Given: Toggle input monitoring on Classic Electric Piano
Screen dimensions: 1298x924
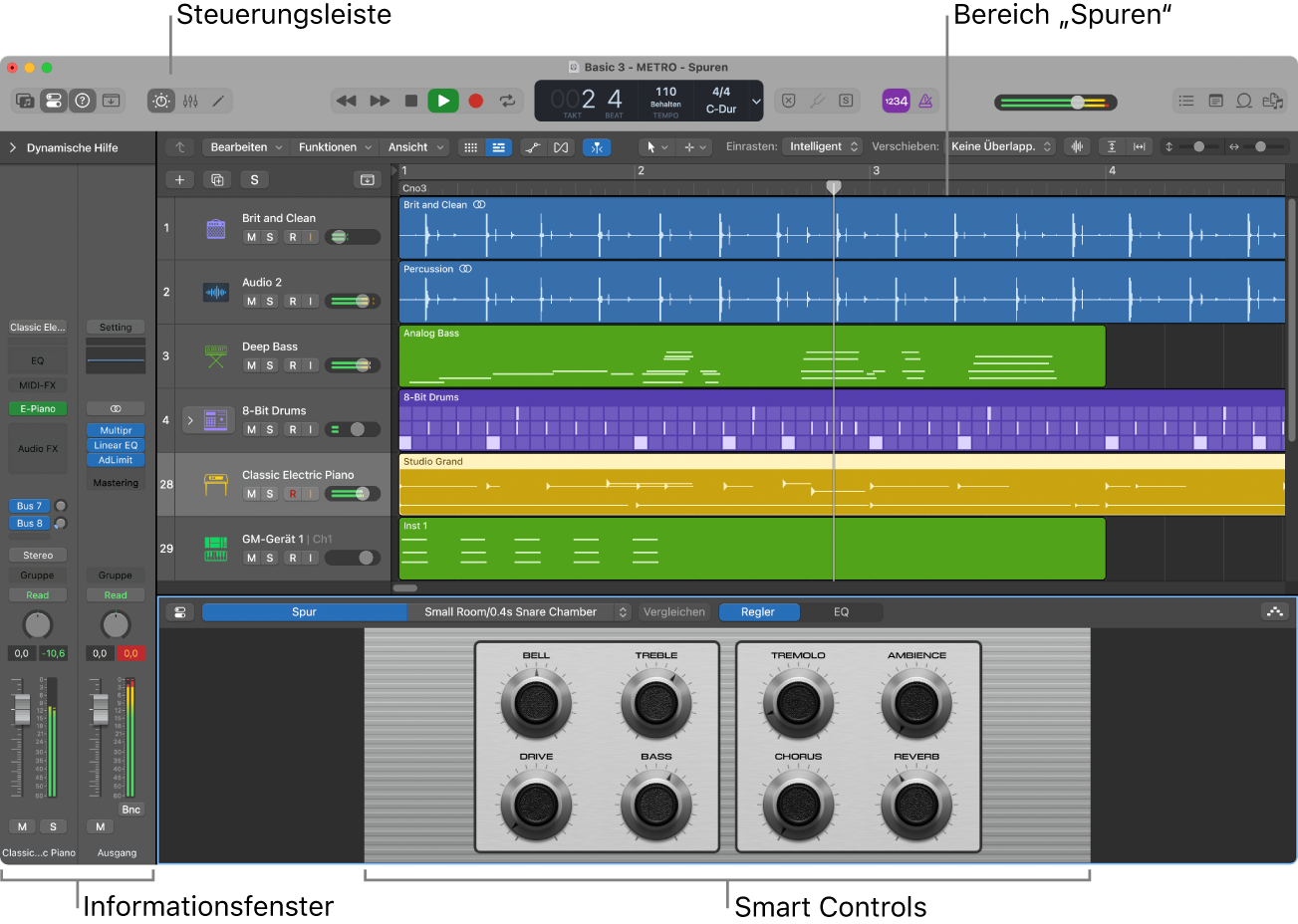Looking at the screenshot, I should (310, 494).
